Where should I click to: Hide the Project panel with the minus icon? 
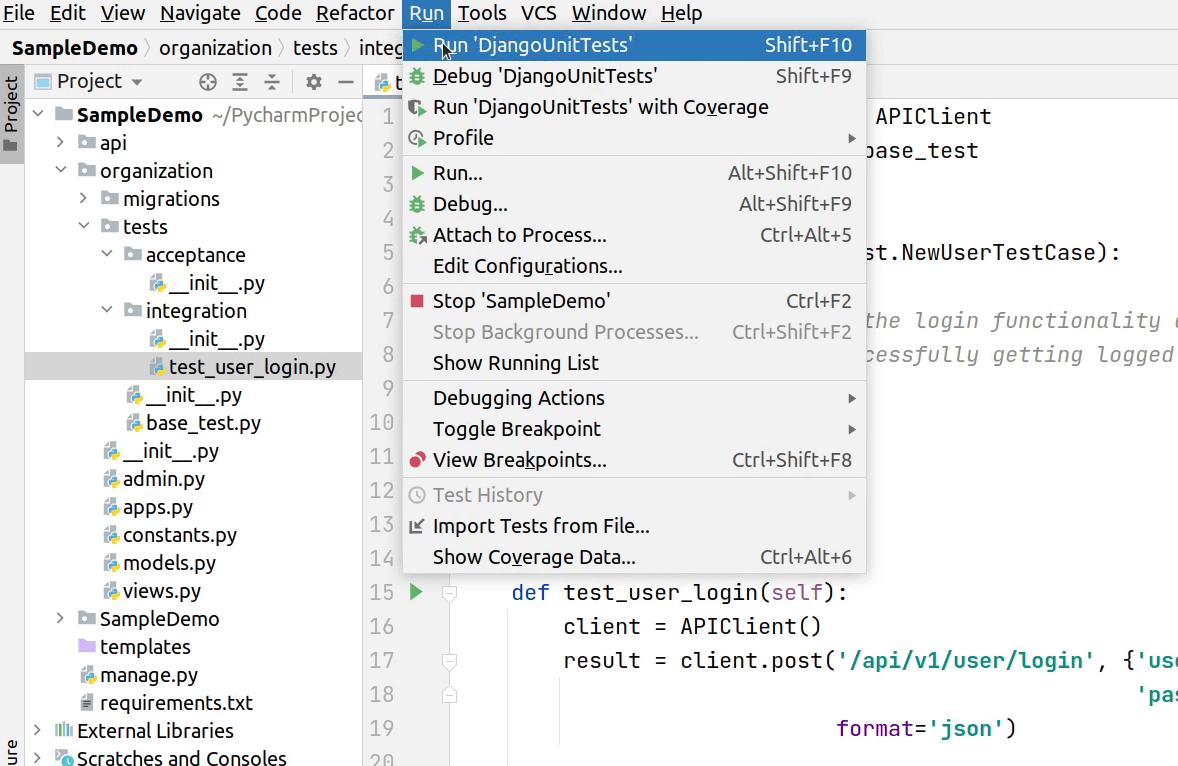coord(344,81)
